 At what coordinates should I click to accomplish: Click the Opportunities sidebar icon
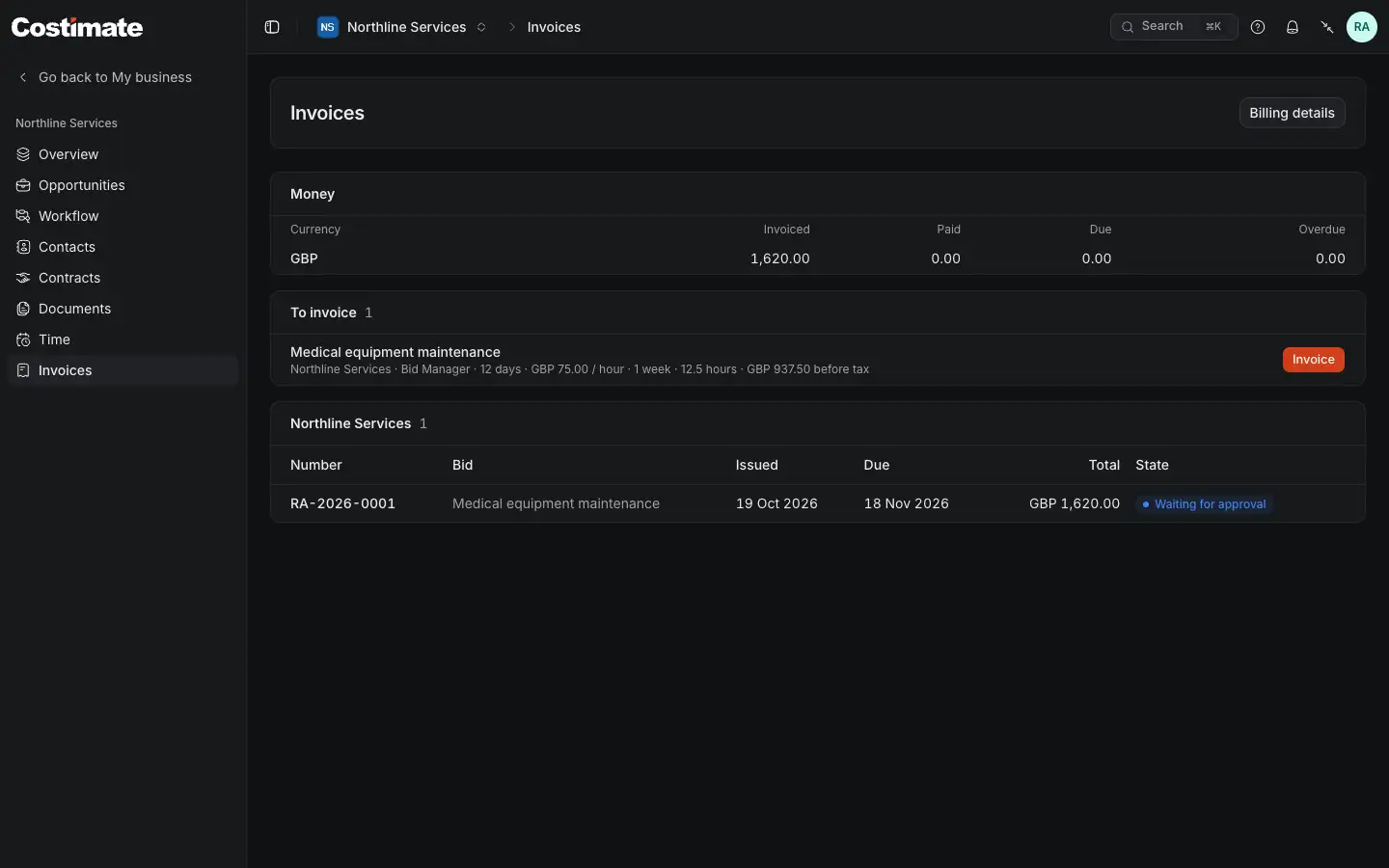pyautogui.click(x=23, y=185)
